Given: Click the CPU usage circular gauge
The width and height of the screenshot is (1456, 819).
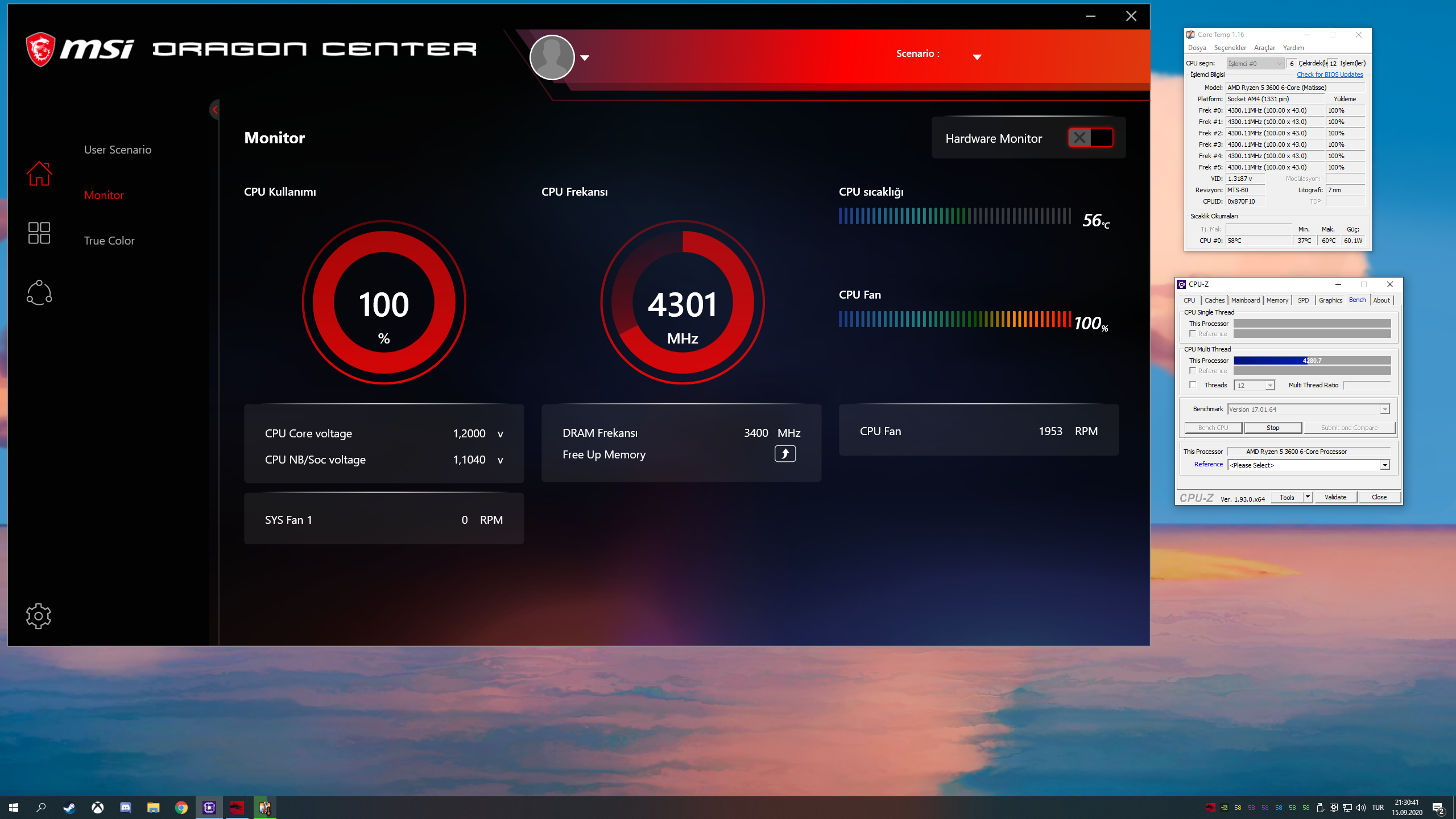Looking at the screenshot, I should tap(384, 302).
